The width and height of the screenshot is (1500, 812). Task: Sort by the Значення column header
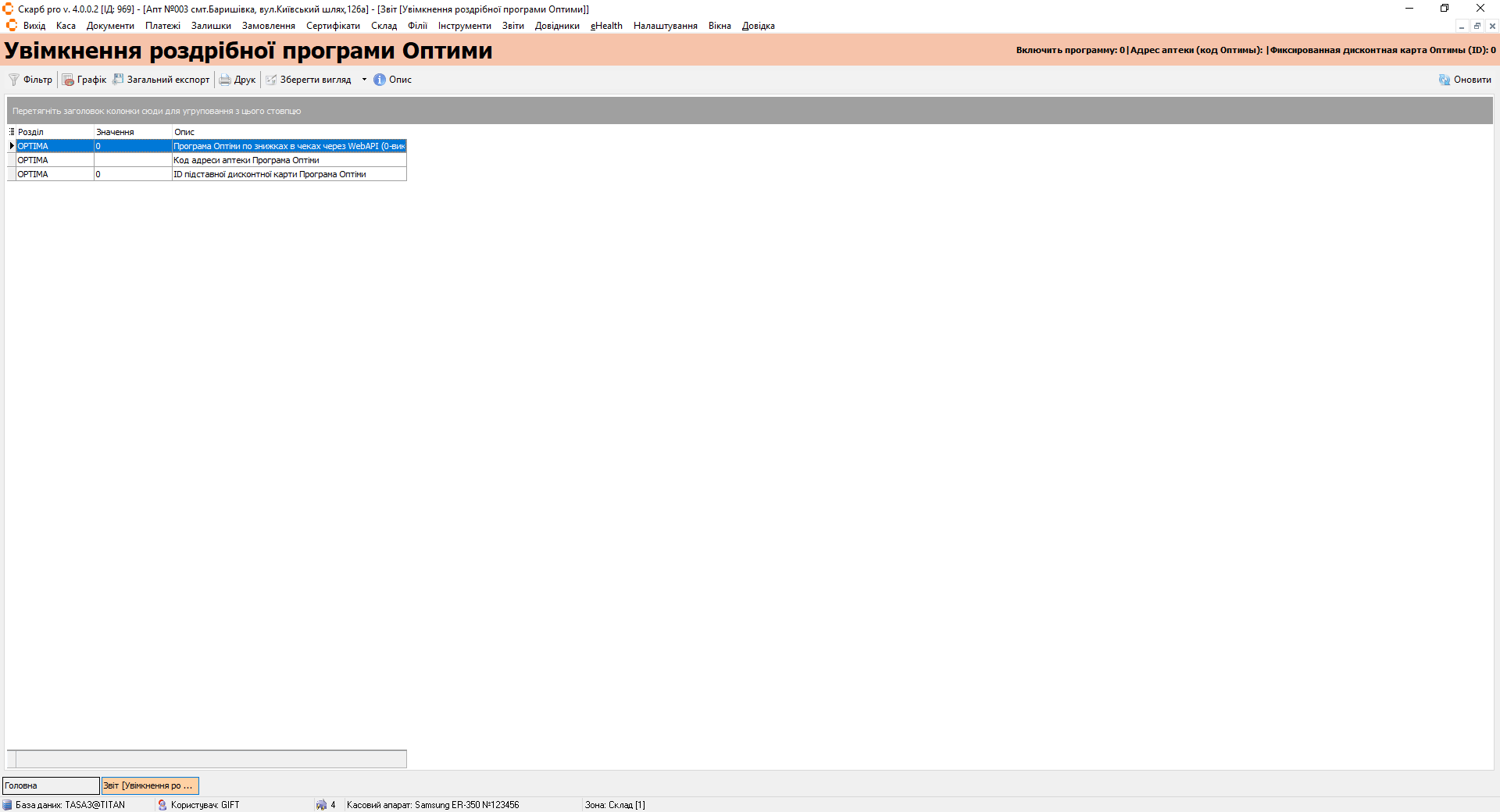click(x=132, y=132)
